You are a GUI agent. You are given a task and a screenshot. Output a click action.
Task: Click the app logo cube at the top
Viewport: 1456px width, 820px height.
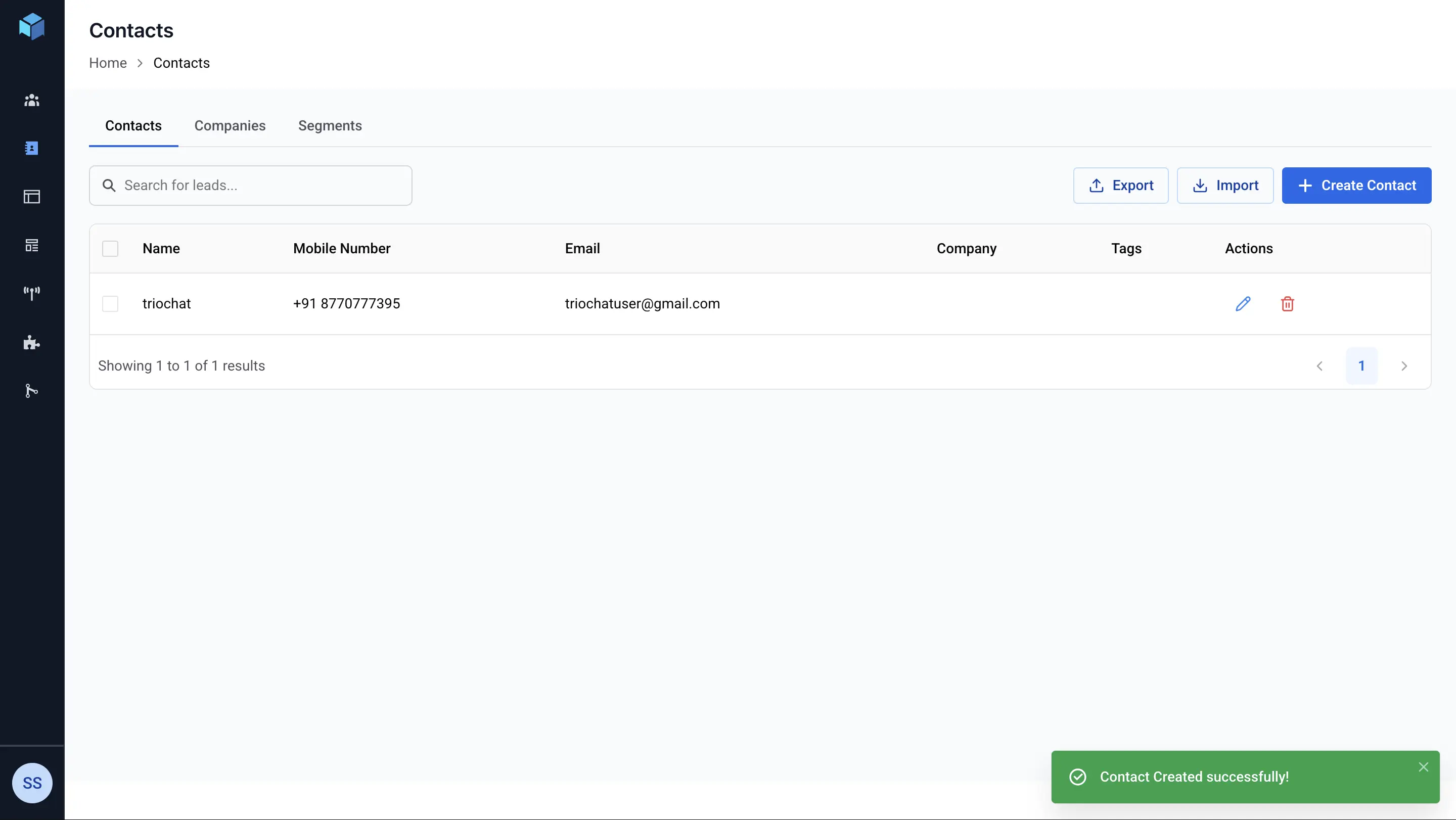(32, 27)
